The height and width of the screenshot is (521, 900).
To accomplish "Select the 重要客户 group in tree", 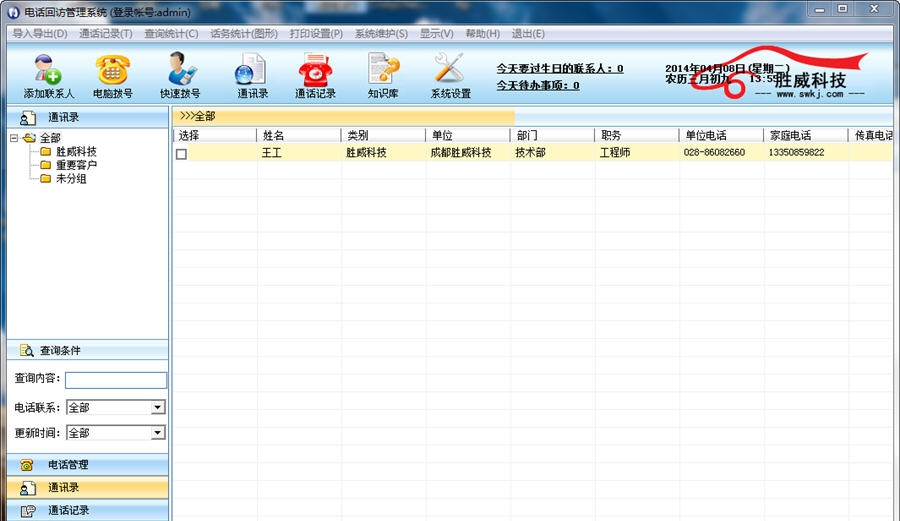I will point(76,165).
